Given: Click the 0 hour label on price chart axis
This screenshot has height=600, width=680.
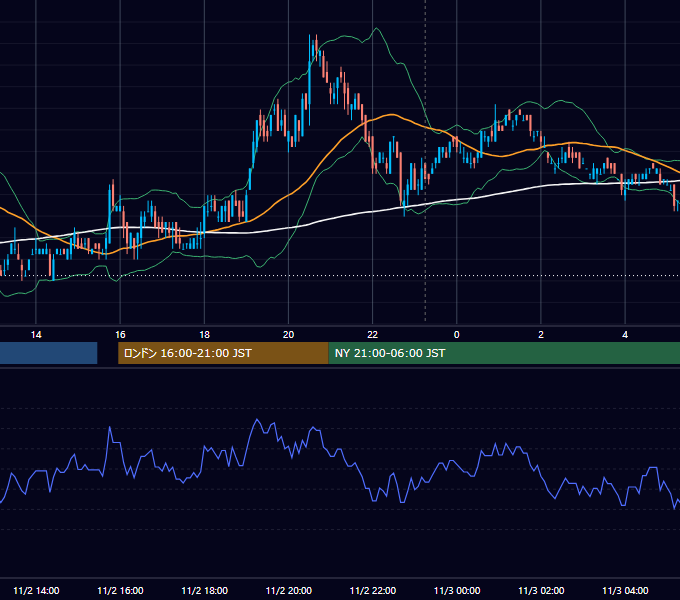Looking at the screenshot, I should coord(456,335).
